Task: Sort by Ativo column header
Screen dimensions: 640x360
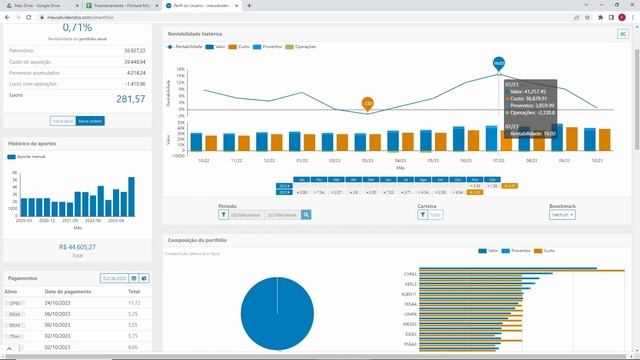Action: click(11, 292)
